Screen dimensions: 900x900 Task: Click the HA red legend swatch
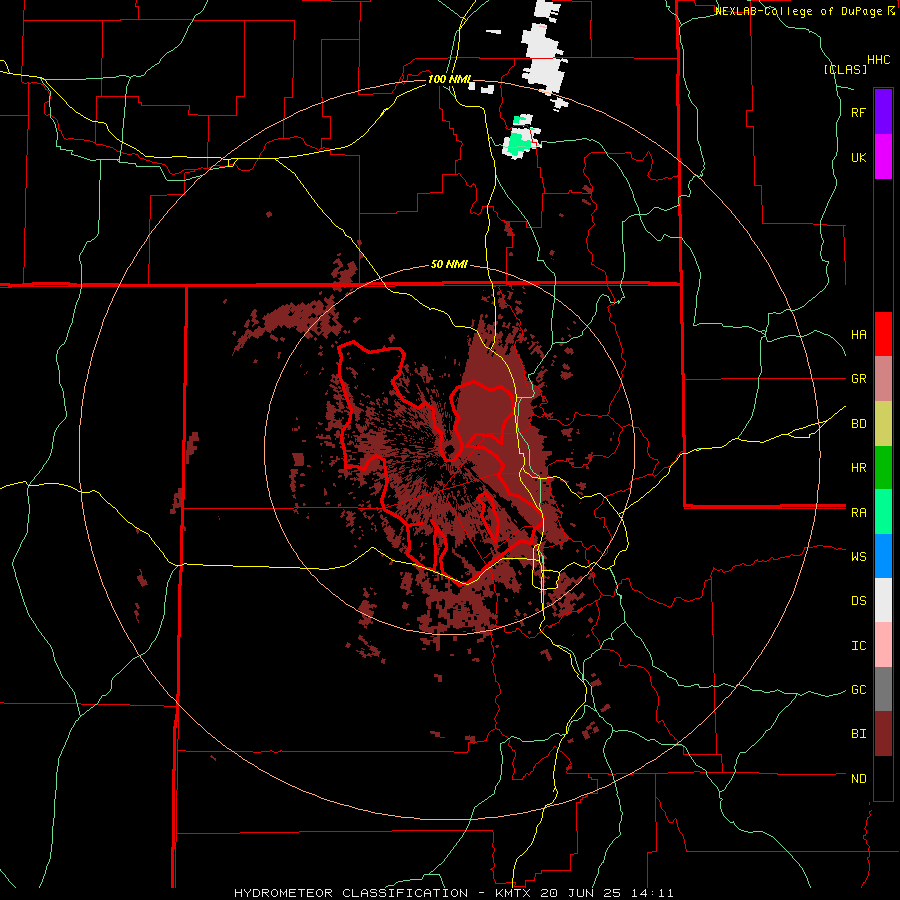pos(883,334)
